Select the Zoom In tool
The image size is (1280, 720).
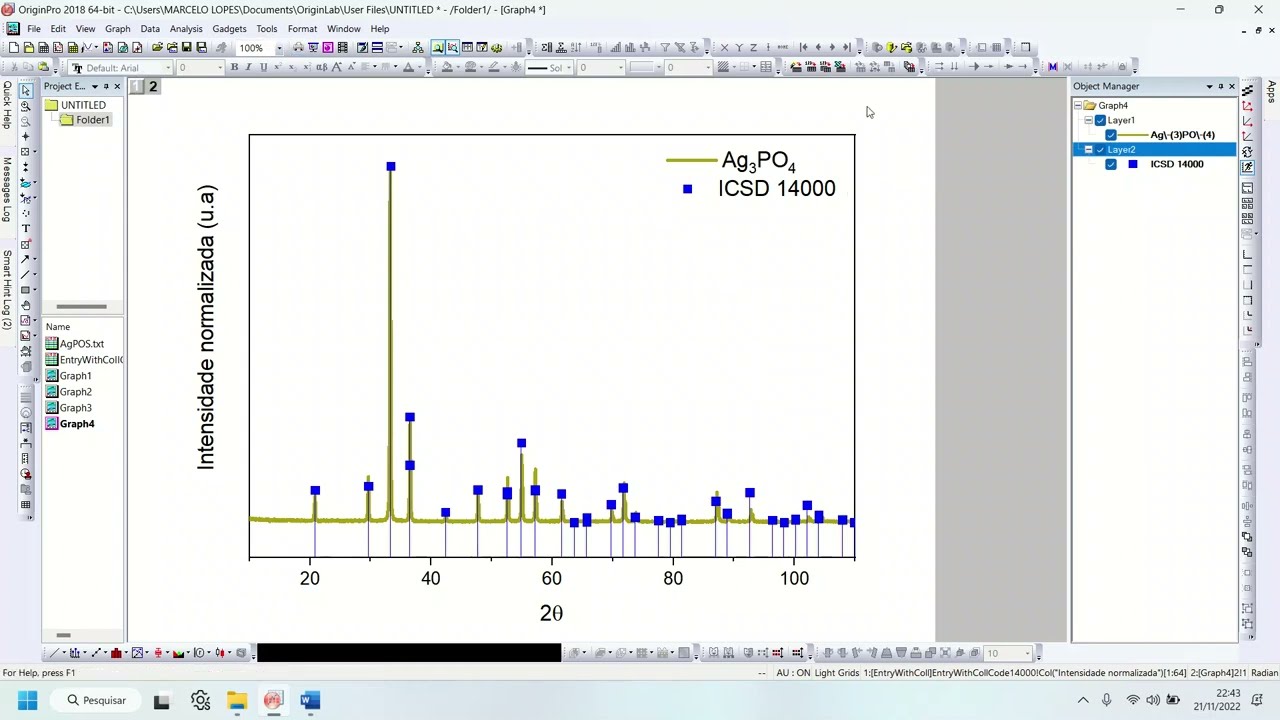coord(25,106)
